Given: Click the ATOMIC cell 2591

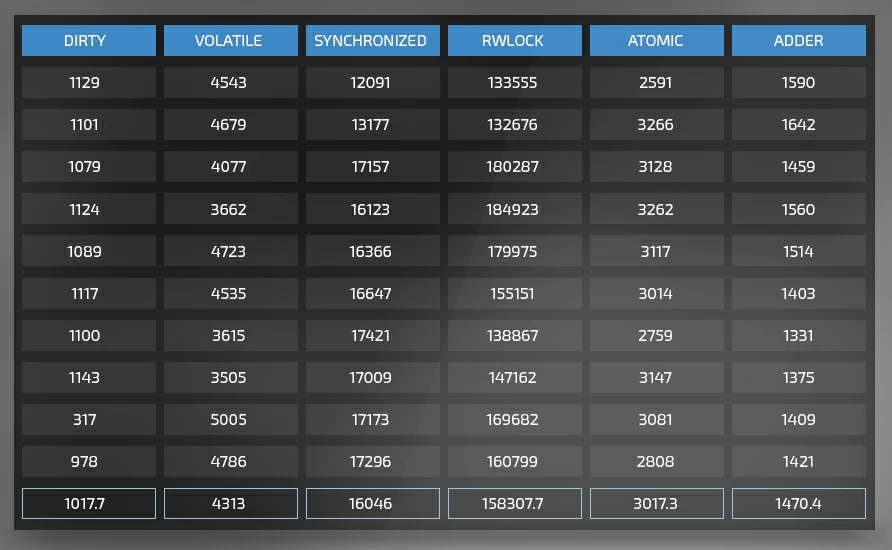Looking at the screenshot, I should pyautogui.click(x=657, y=82).
